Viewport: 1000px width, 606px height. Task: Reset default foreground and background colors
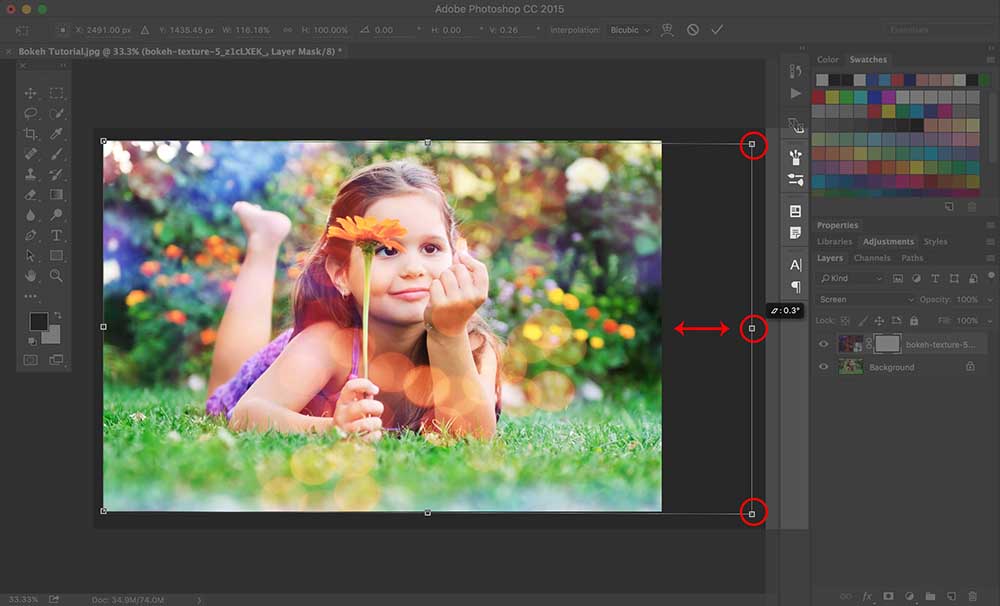click(31, 341)
